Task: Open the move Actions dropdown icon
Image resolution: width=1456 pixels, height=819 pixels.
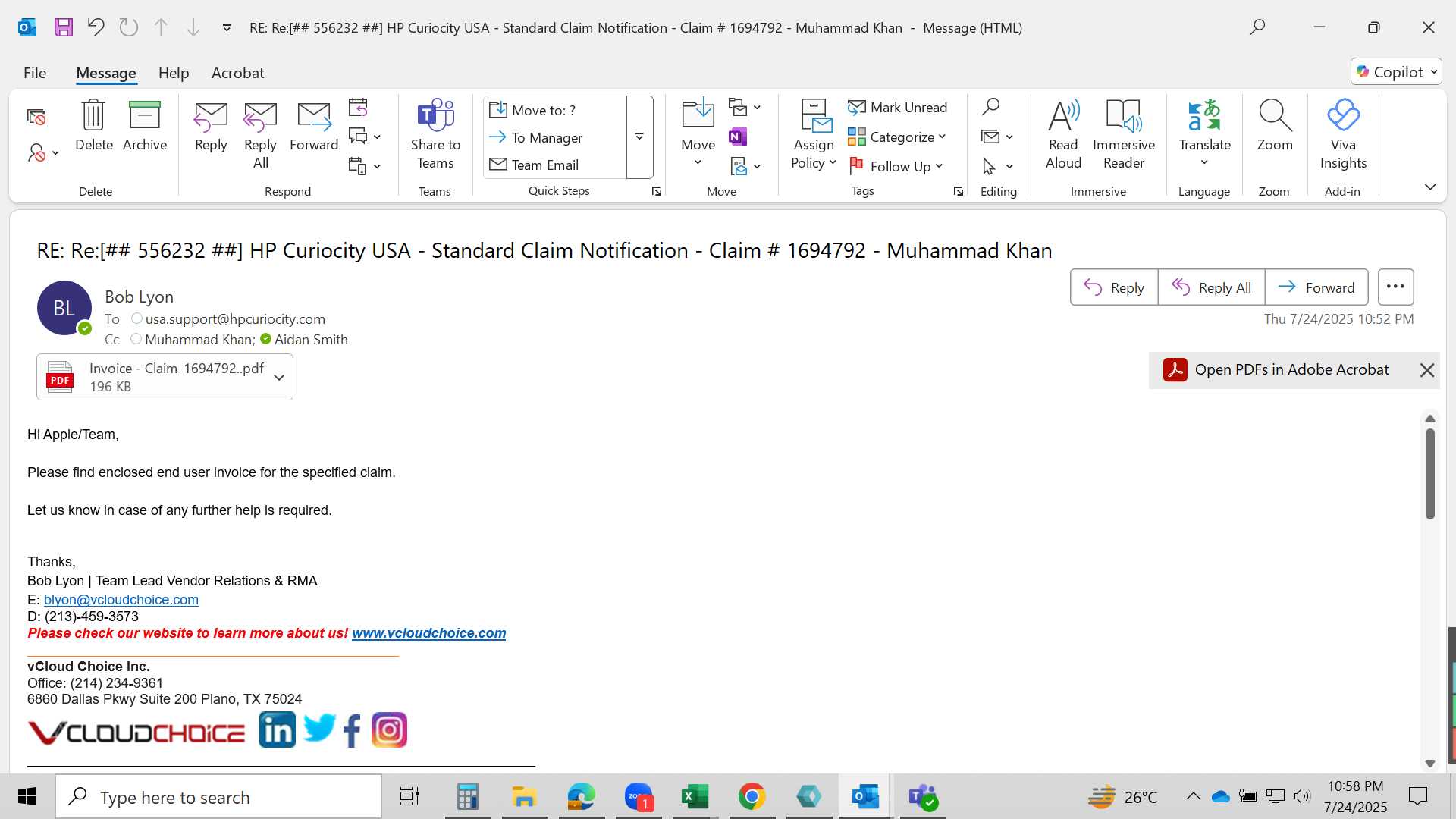Action: click(x=745, y=165)
